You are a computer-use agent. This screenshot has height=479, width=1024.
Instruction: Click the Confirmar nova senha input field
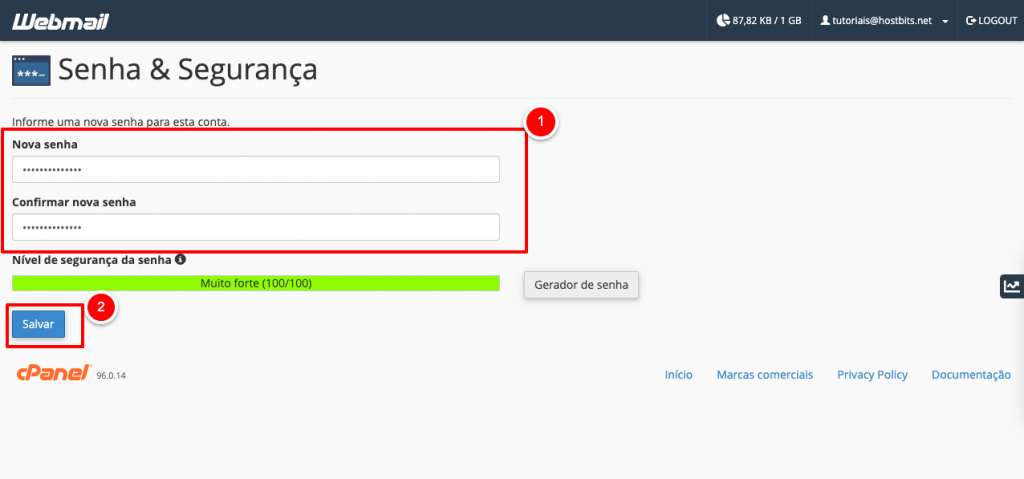pyautogui.click(x=256, y=227)
